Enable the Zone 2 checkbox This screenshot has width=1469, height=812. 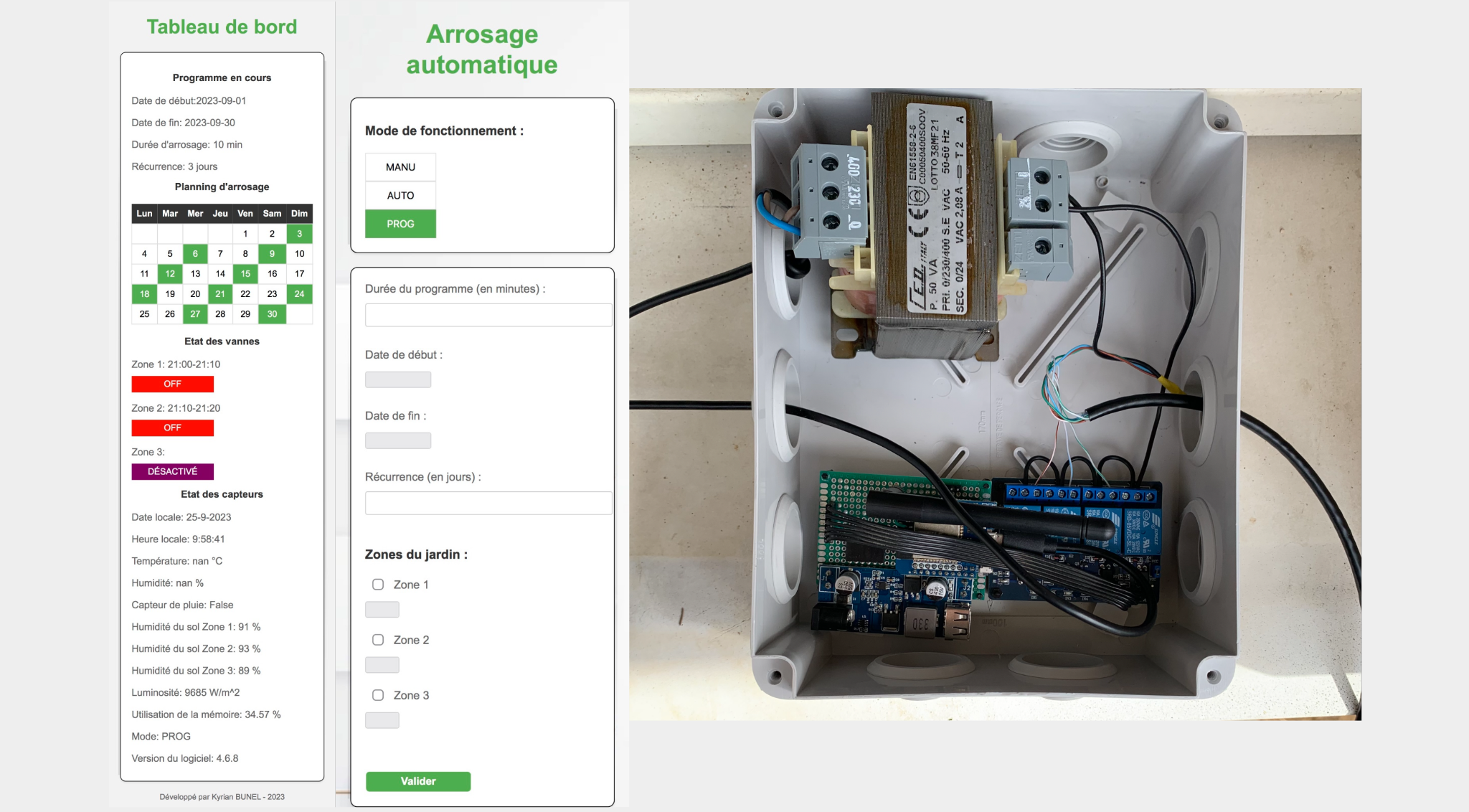[x=378, y=640]
